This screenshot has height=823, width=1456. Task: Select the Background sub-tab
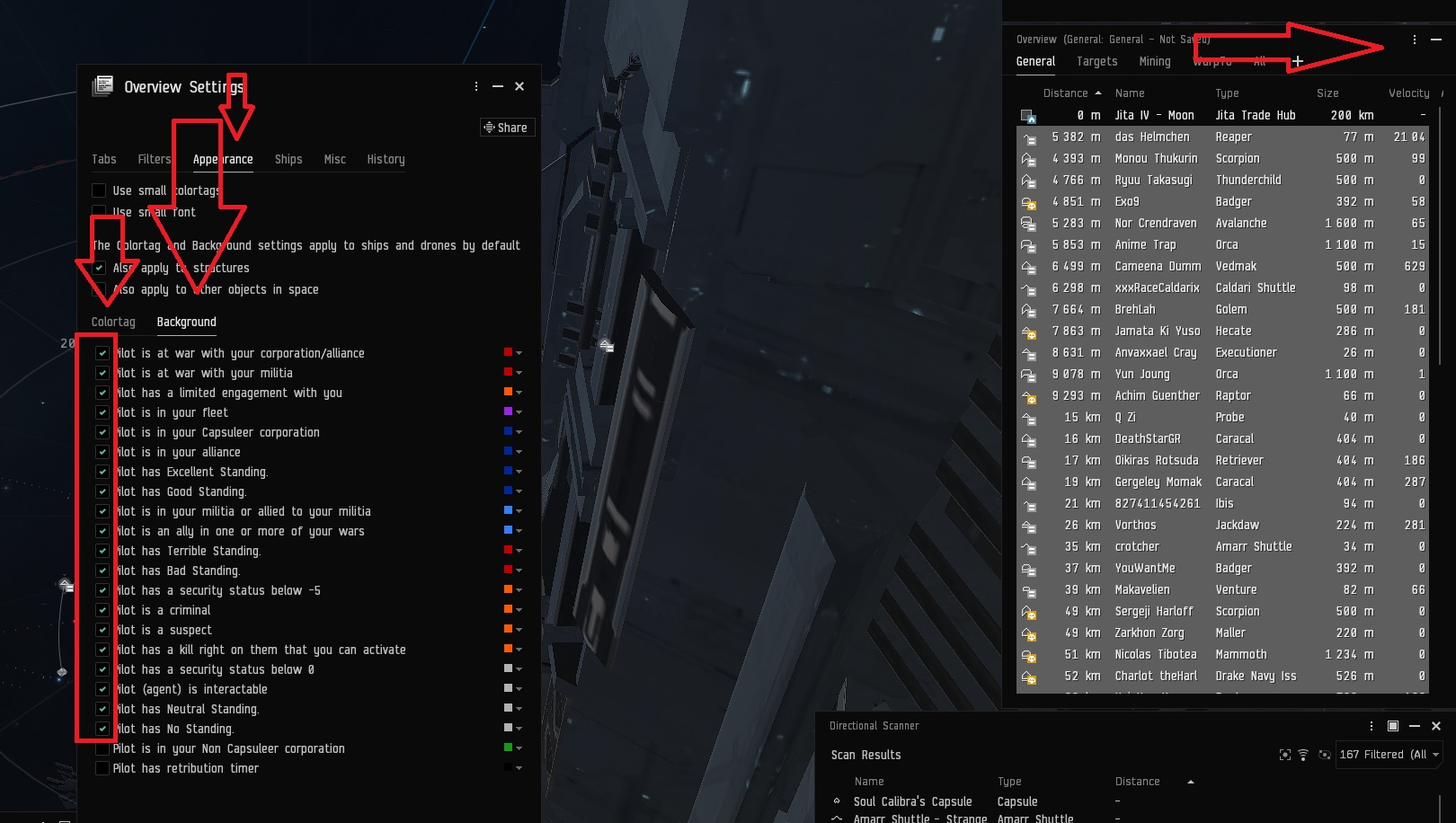click(x=187, y=322)
